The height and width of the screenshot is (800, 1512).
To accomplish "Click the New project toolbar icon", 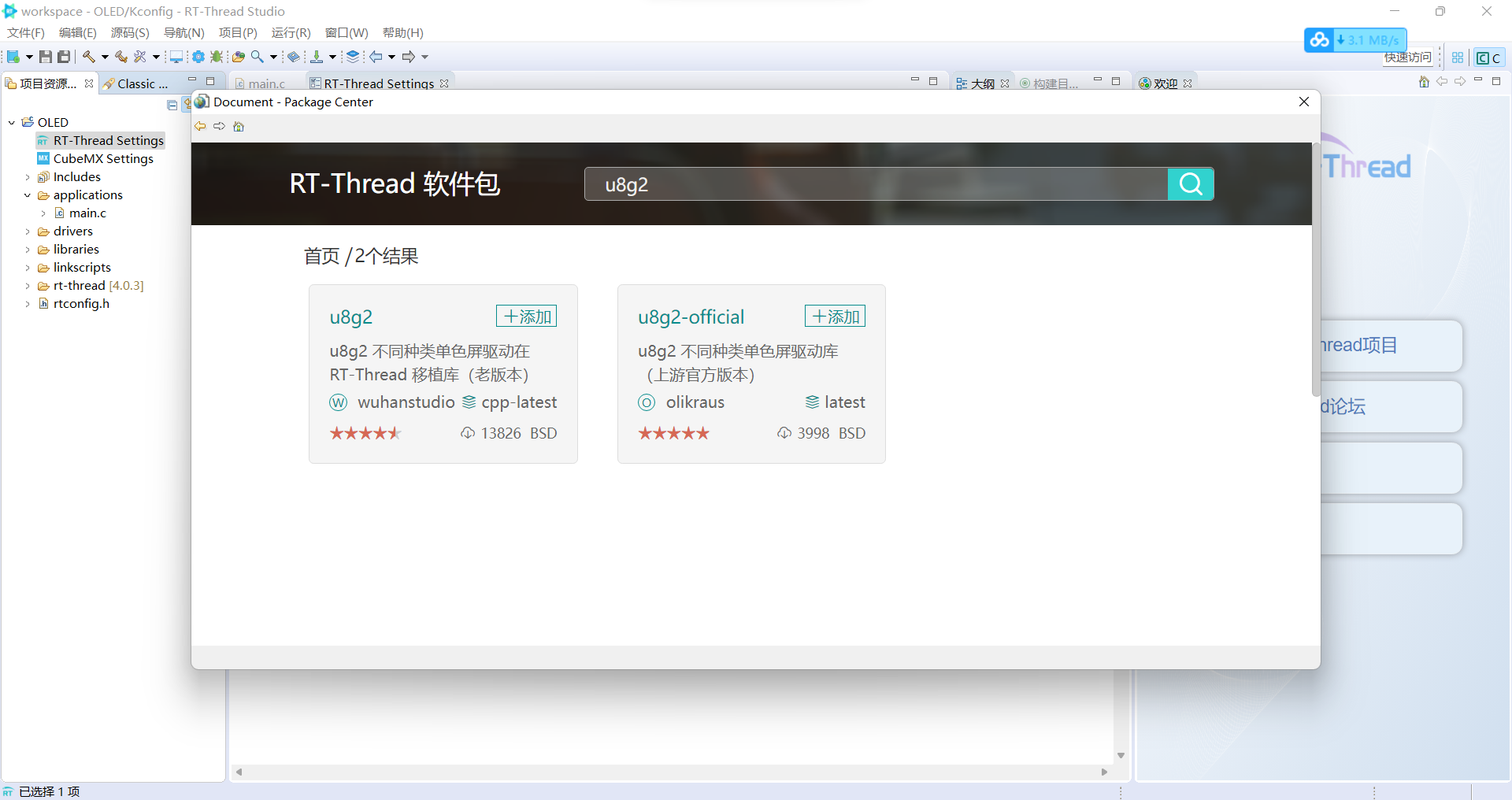I will [13, 57].
